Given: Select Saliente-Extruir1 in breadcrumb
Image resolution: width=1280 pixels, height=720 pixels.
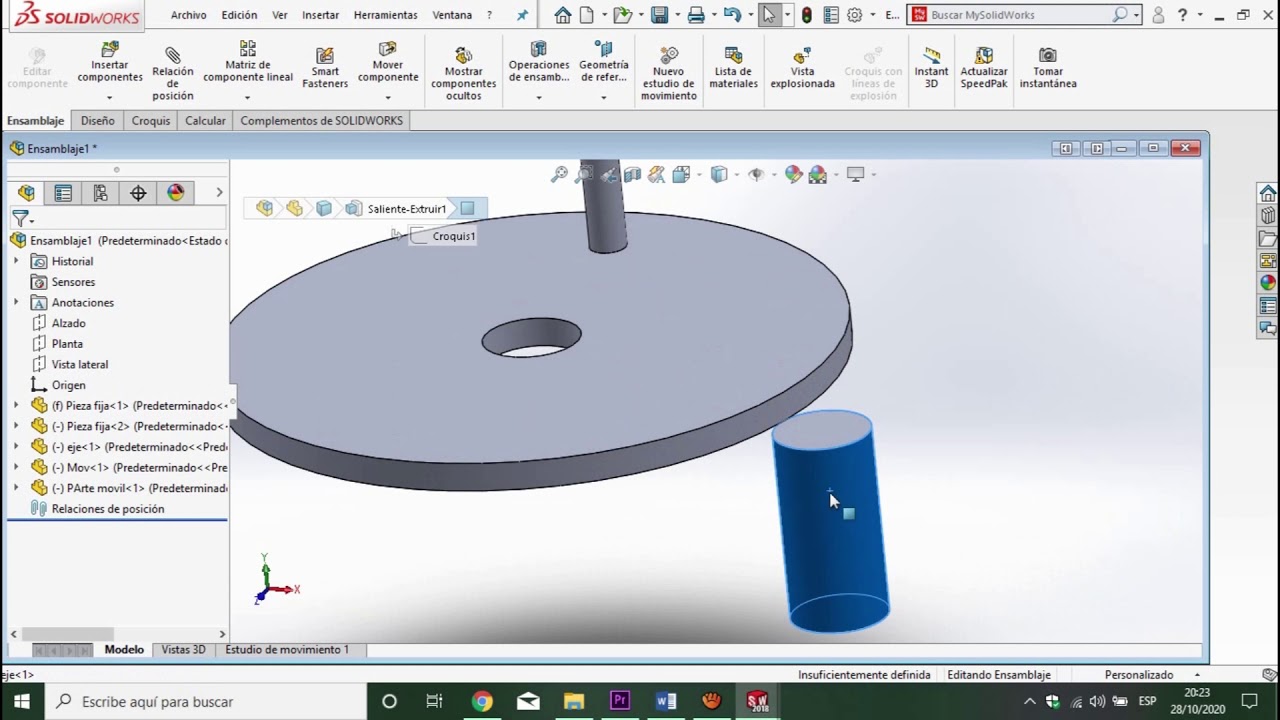Looking at the screenshot, I should pyautogui.click(x=407, y=209).
